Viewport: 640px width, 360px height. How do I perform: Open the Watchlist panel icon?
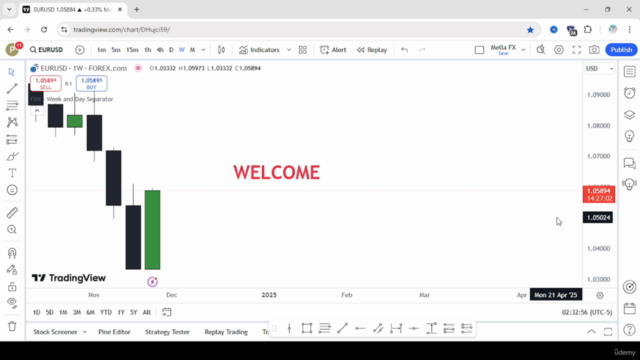tap(629, 71)
